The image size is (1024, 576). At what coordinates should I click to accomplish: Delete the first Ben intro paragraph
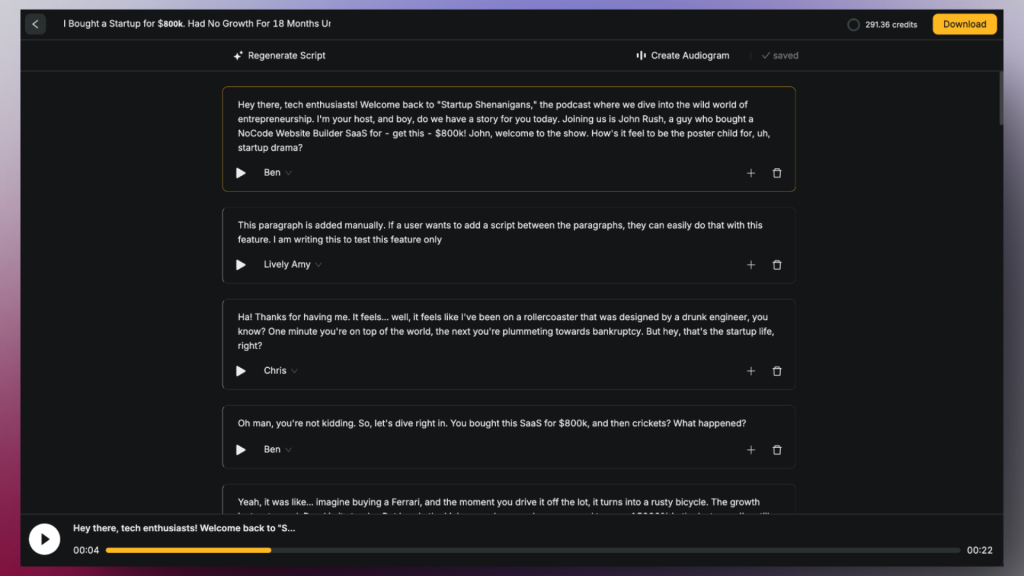(x=777, y=173)
